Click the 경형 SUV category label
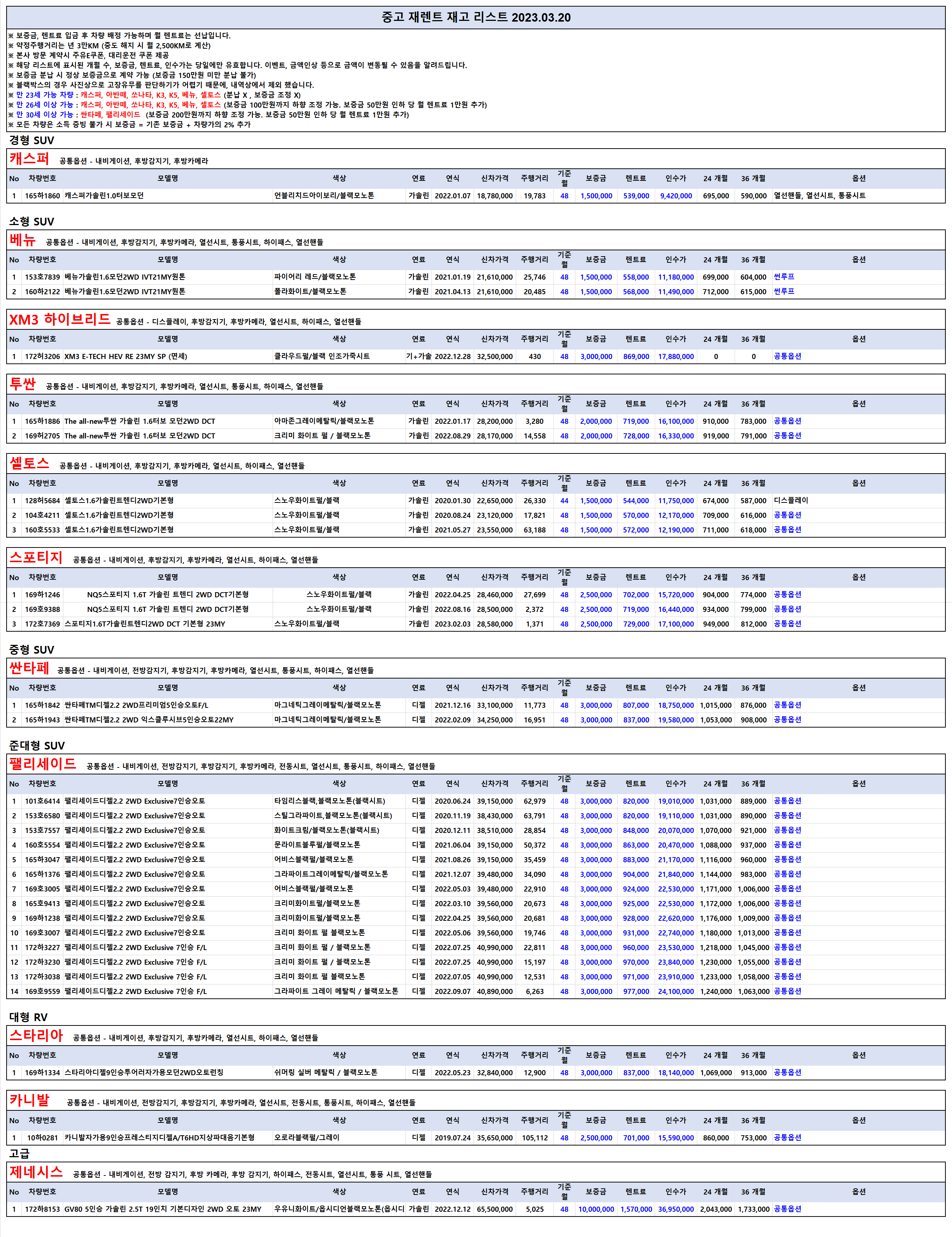The image size is (952, 1237). pos(32,141)
